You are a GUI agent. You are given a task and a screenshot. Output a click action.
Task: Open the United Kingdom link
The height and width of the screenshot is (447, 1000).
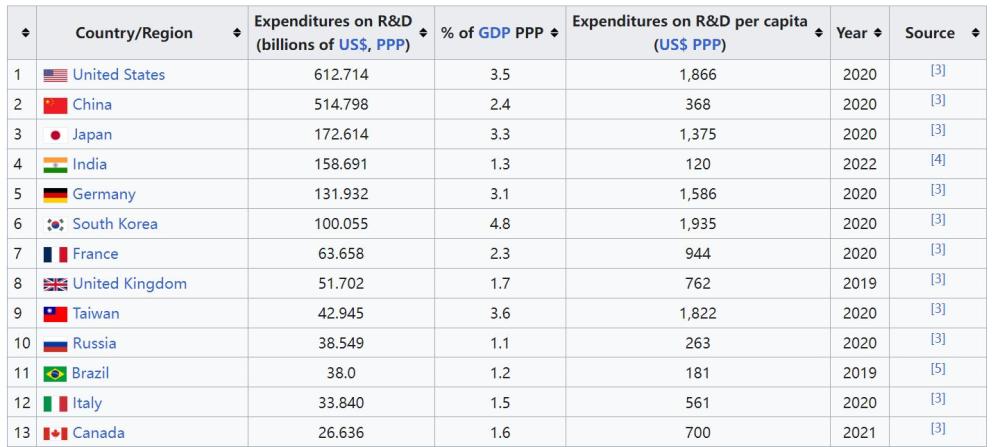click(129, 284)
